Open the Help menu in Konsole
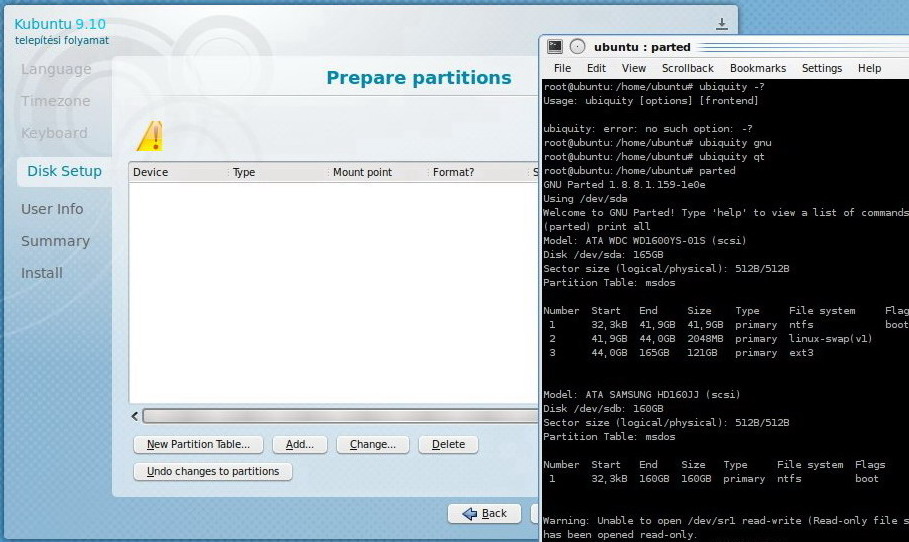Image resolution: width=909 pixels, height=542 pixels. tap(869, 68)
